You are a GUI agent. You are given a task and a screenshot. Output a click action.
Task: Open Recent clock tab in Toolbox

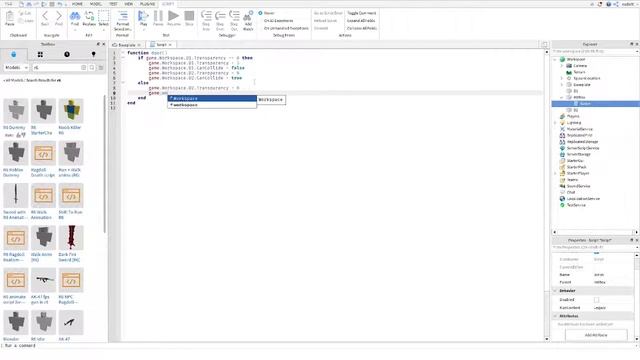click(67, 54)
